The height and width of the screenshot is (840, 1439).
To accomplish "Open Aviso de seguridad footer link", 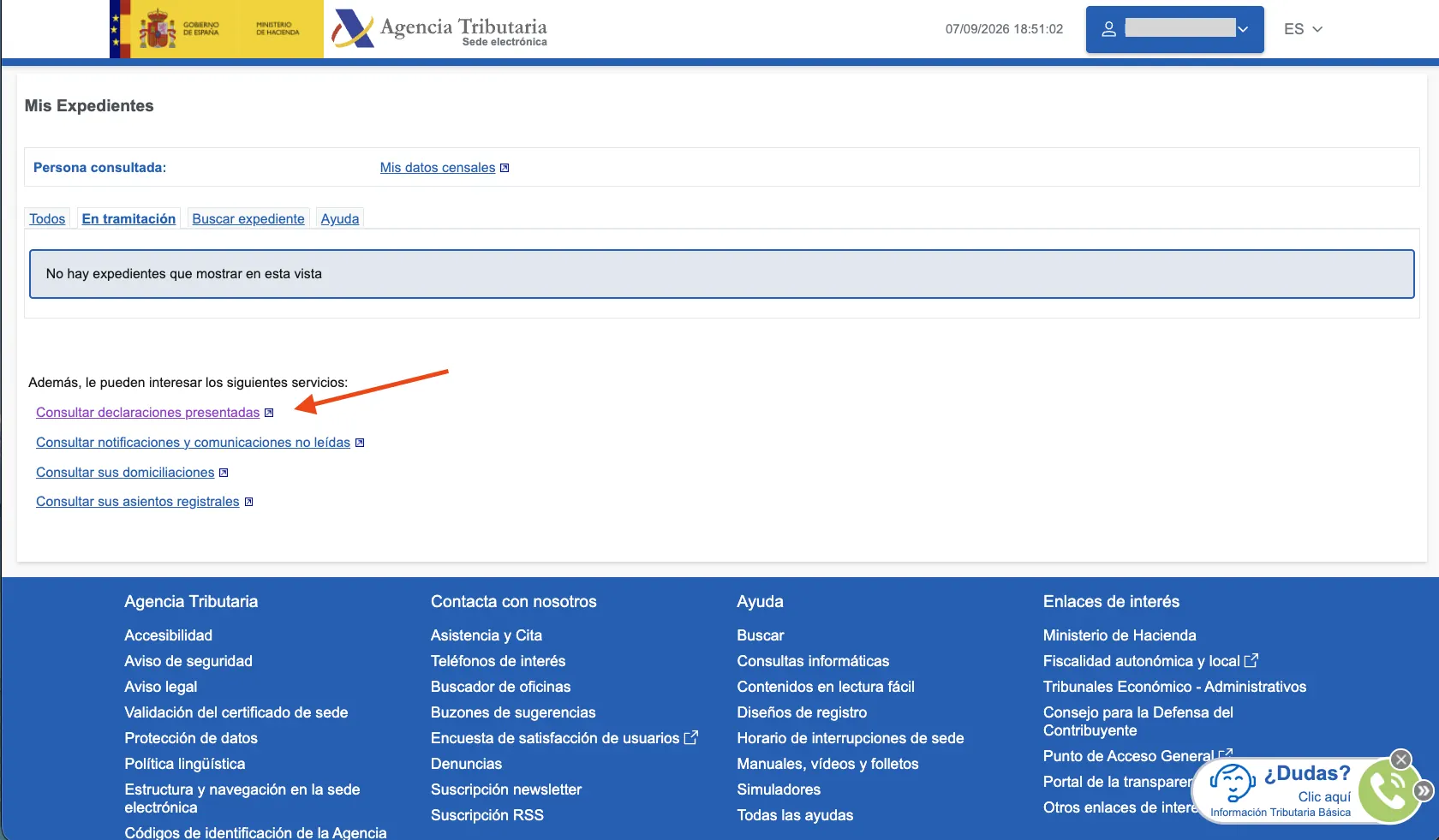I will [188, 661].
